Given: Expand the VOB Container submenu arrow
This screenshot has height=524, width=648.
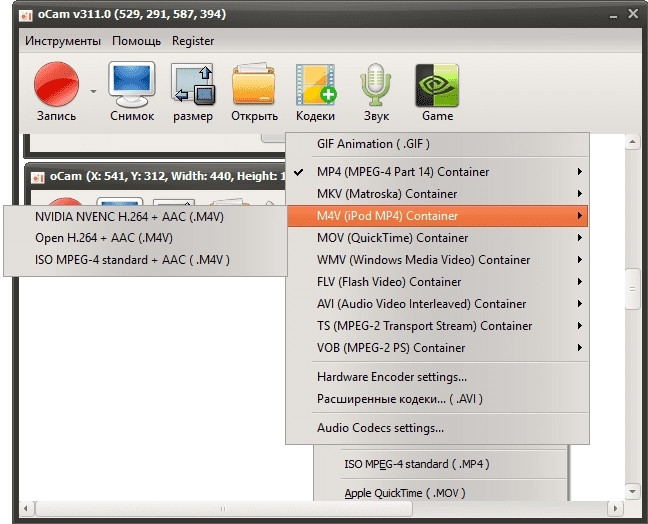Looking at the screenshot, I should coord(580,348).
